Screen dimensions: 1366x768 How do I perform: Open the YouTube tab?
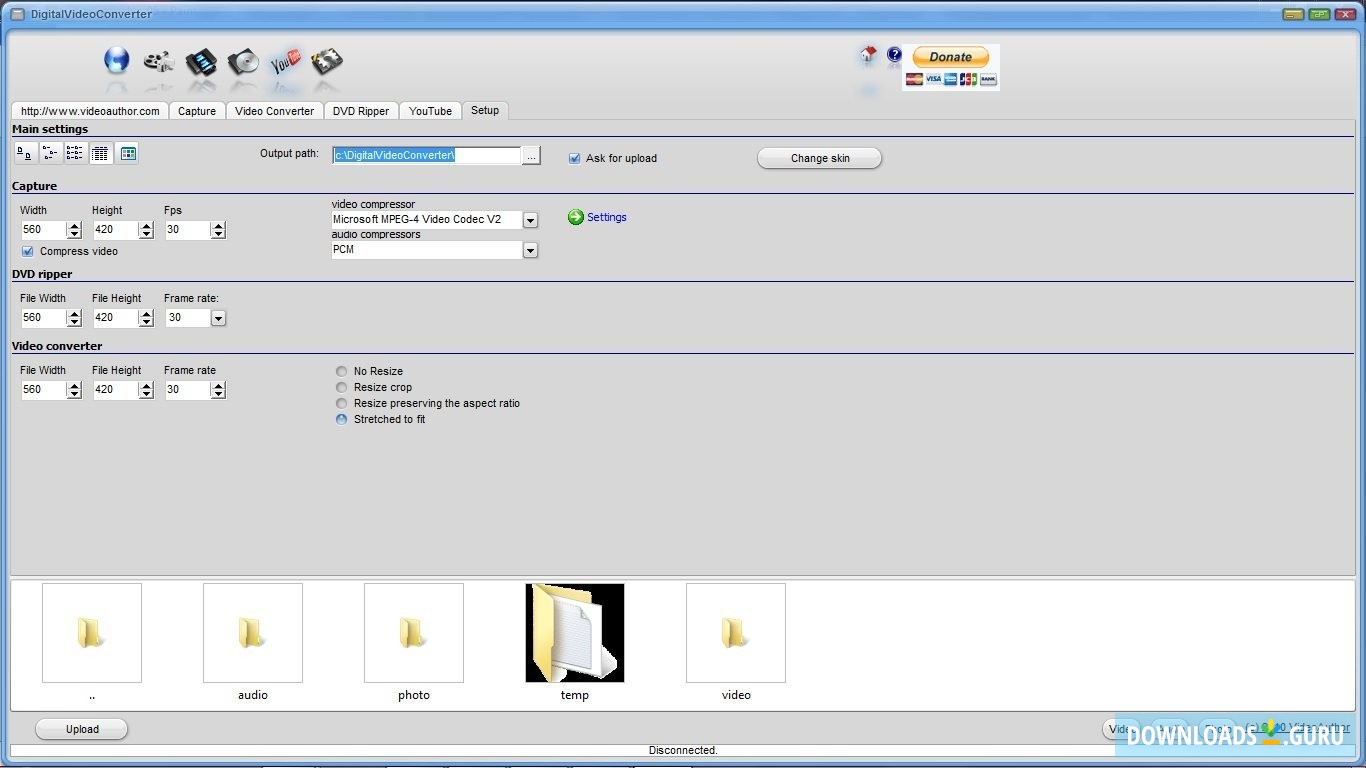tap(430, 110)
